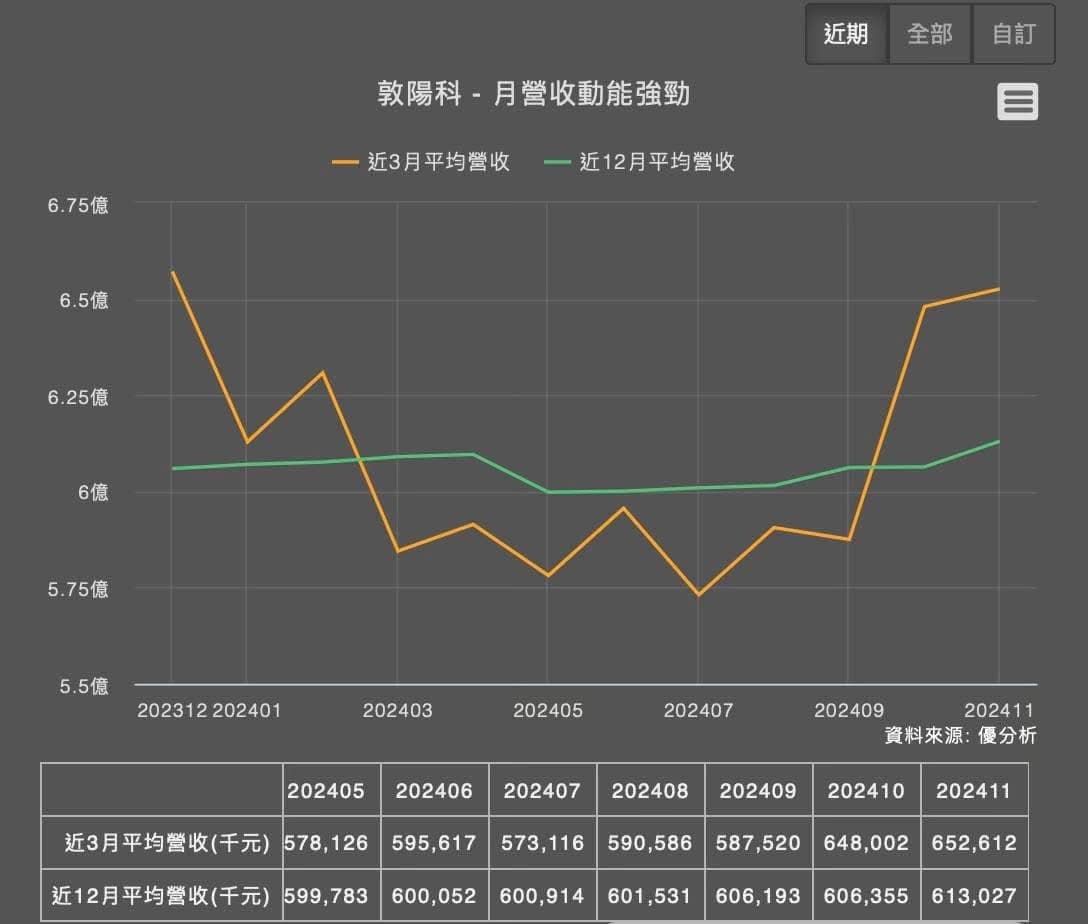Click y-axis label 6.5億
Image resolution: width=1088 pixels, height=924 pixels.
(84, 300)
